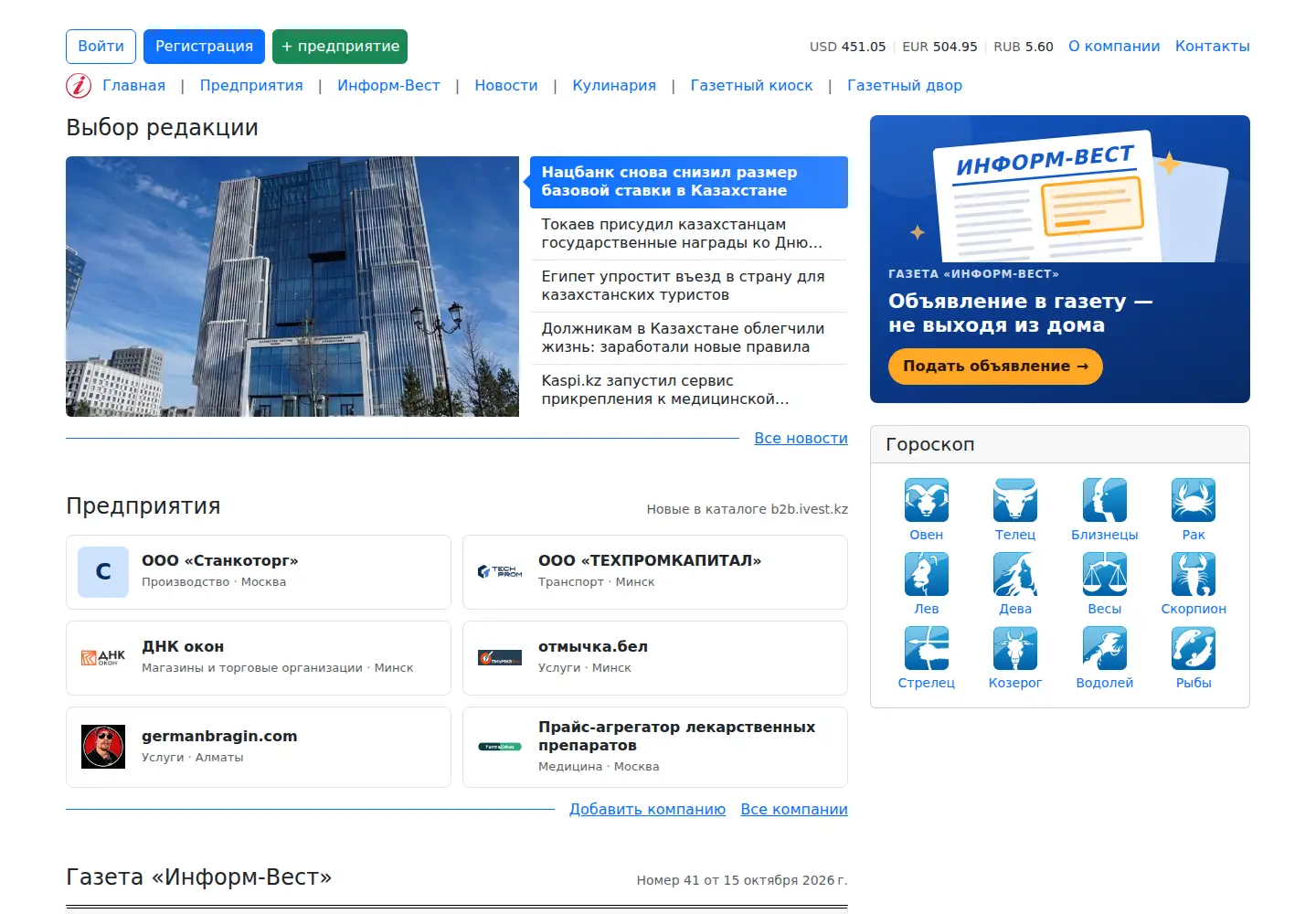Open Информ-Вест navigation item
The image size is (1316, 914).
[388, 85]
